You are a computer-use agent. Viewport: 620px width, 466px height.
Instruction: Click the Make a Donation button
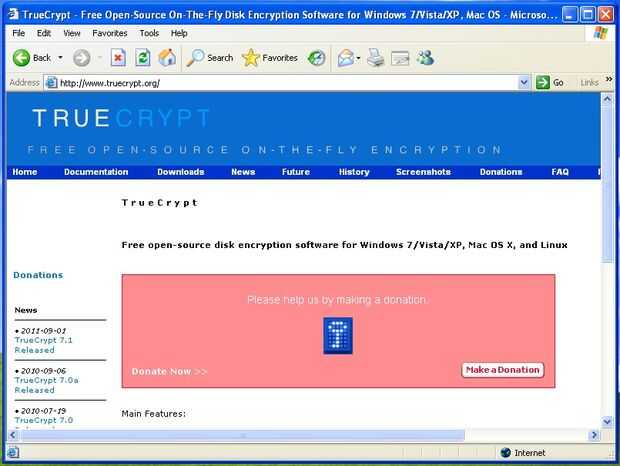tap(503, 370)
